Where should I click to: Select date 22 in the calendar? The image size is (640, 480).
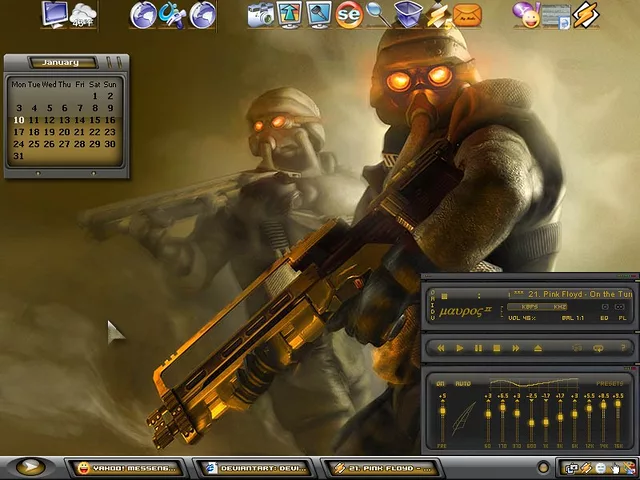coord(95,132)
